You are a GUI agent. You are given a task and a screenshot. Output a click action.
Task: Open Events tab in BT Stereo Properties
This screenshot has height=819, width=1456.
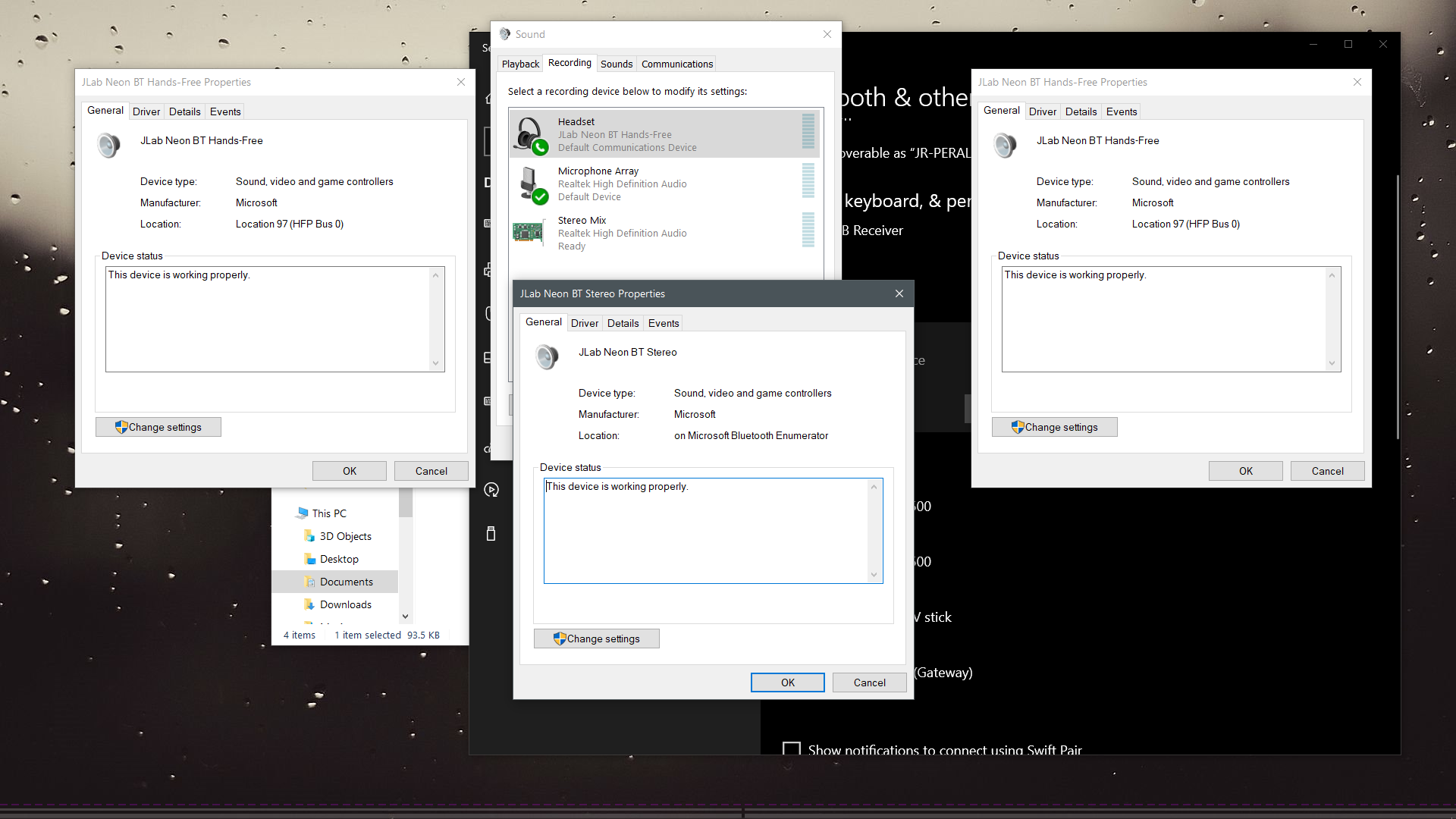click(664, 323)
